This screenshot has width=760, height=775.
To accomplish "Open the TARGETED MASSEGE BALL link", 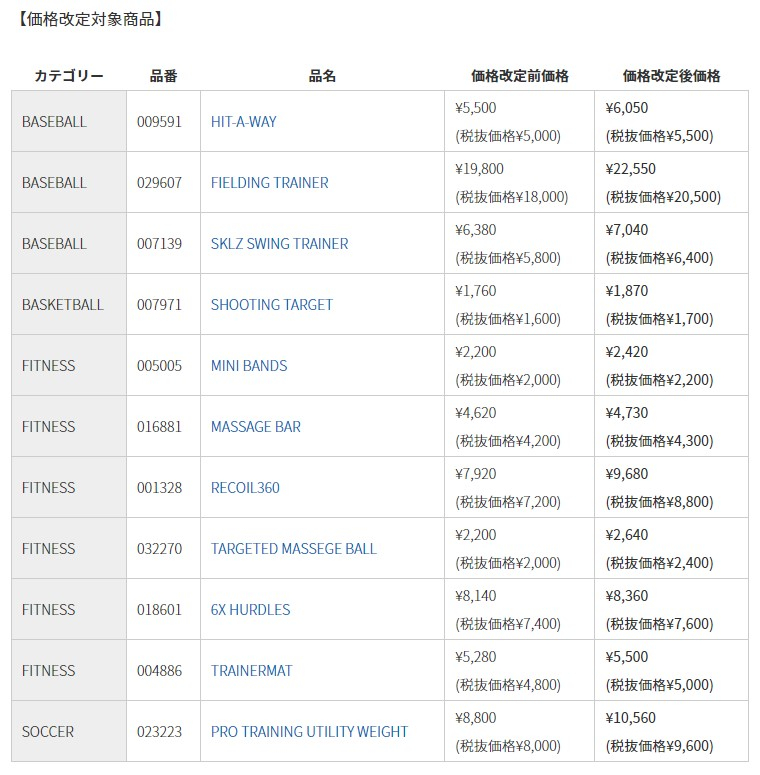I will click(294, 549).
